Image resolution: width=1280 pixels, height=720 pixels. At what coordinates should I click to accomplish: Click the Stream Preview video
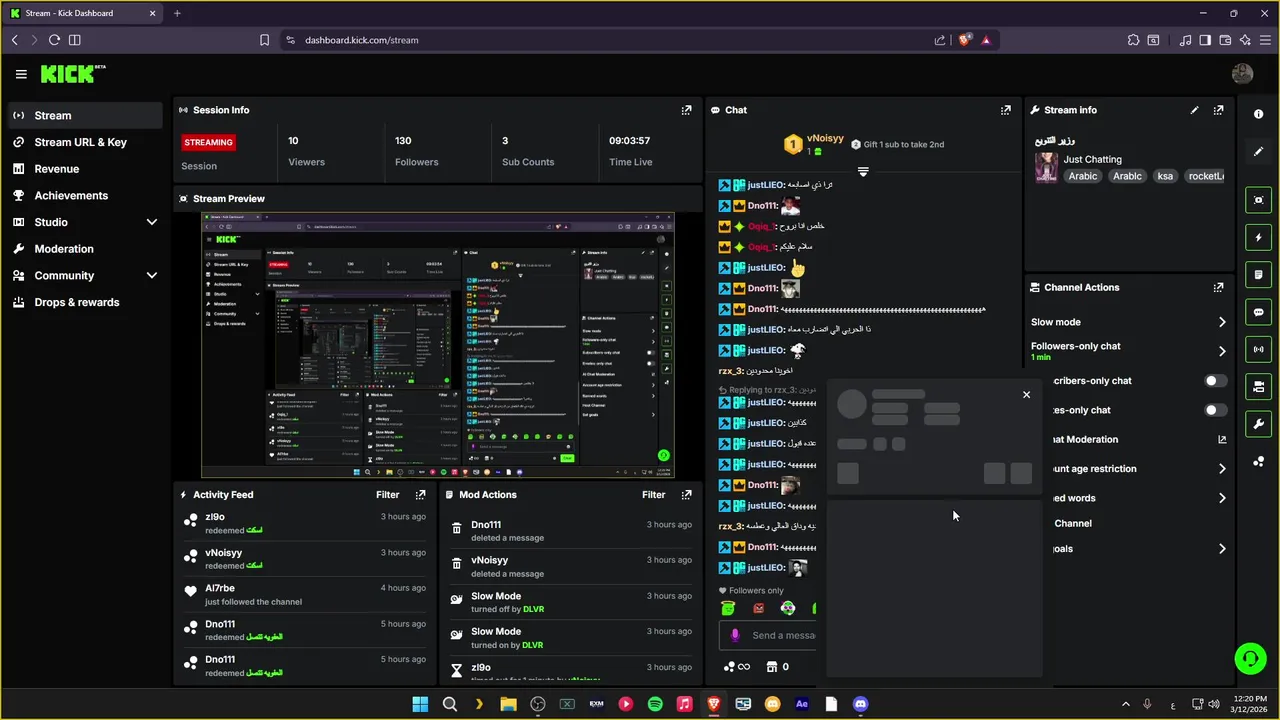click(x=438, y=345)
